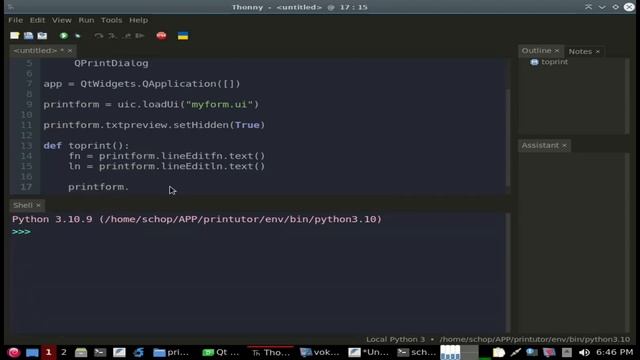
Task: Click the network plug tray icon
Action: (516, 352)
